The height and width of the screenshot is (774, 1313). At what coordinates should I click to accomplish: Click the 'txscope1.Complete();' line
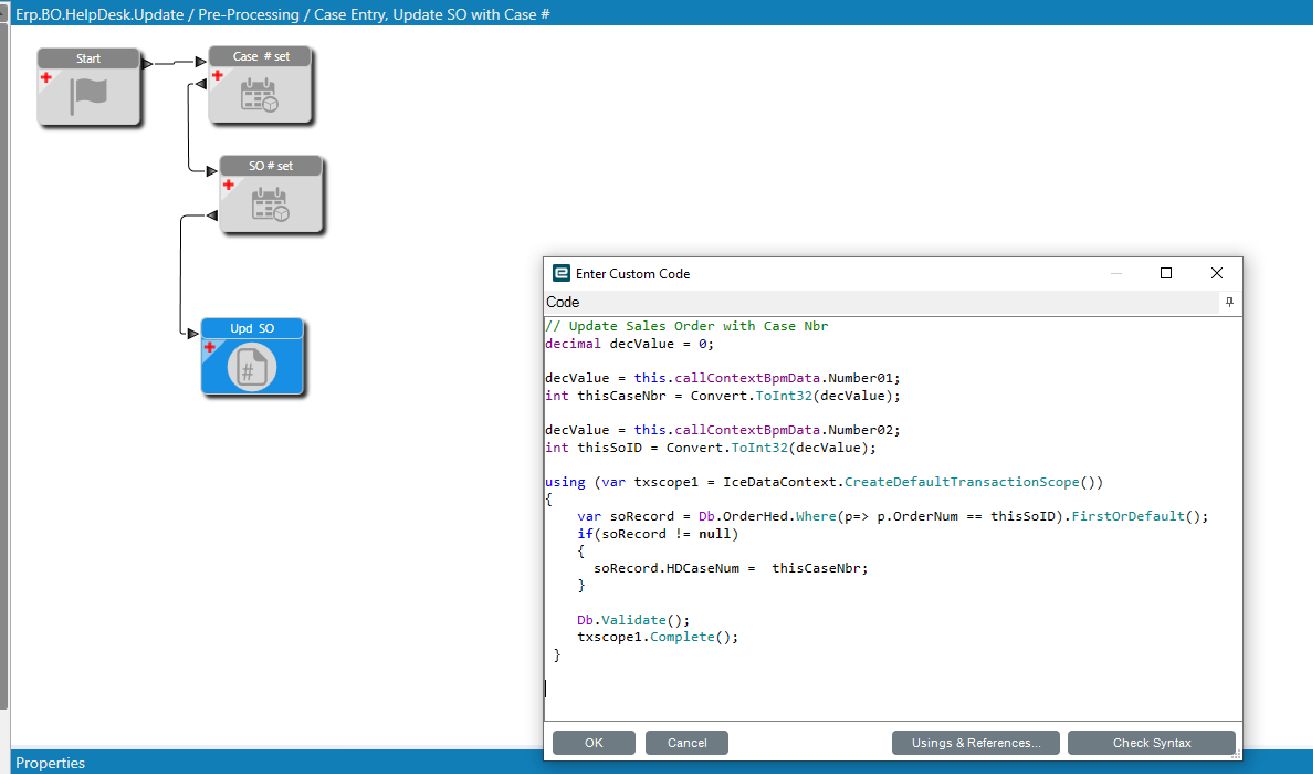657,637
